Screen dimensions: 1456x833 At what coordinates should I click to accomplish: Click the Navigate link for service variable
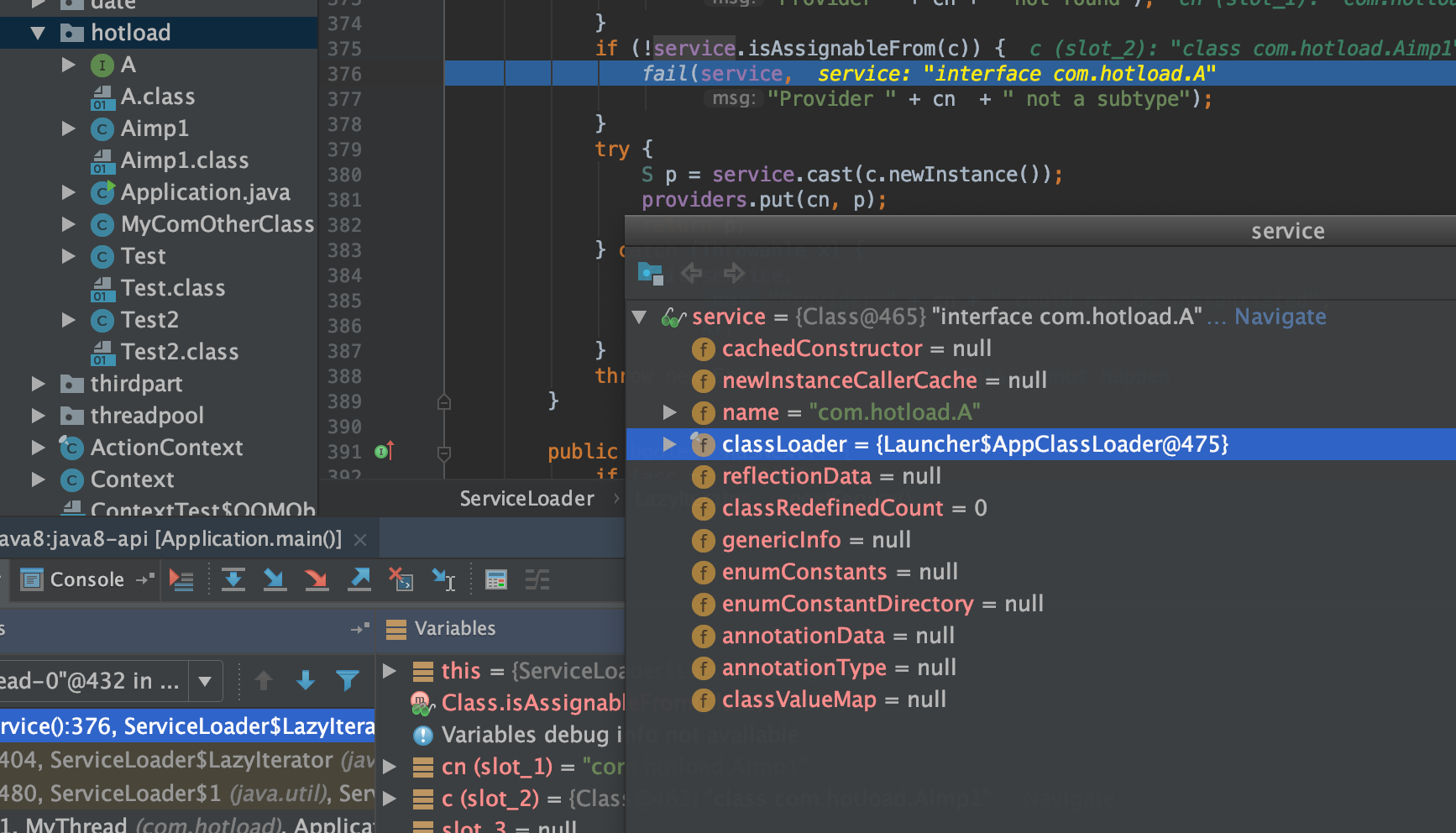tap(1280, 317)
